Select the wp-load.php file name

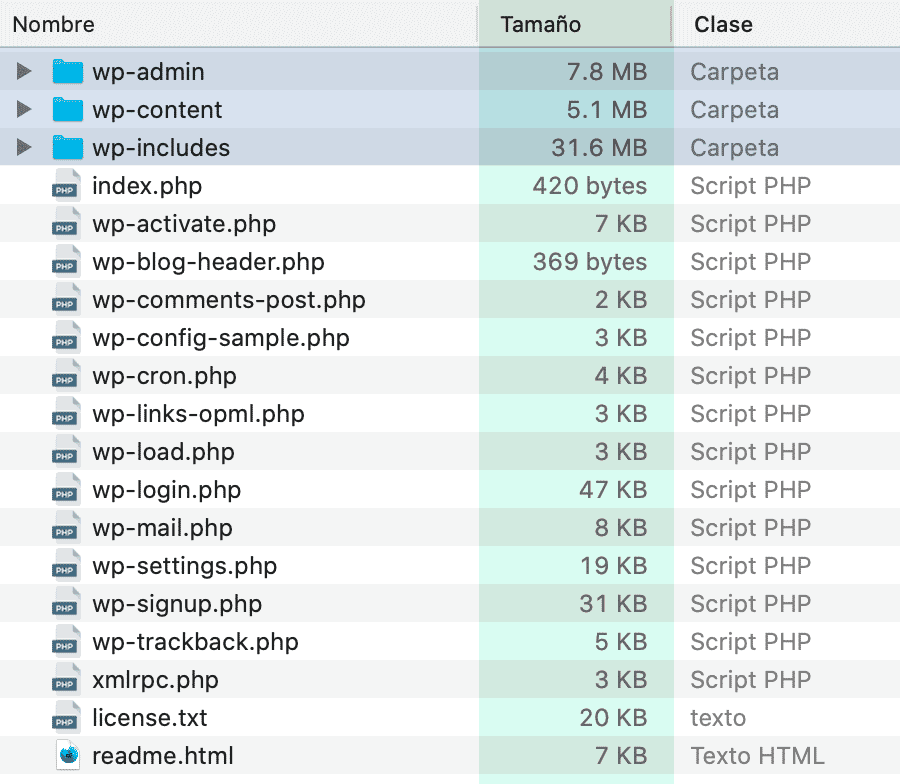(x=164, y=452)
